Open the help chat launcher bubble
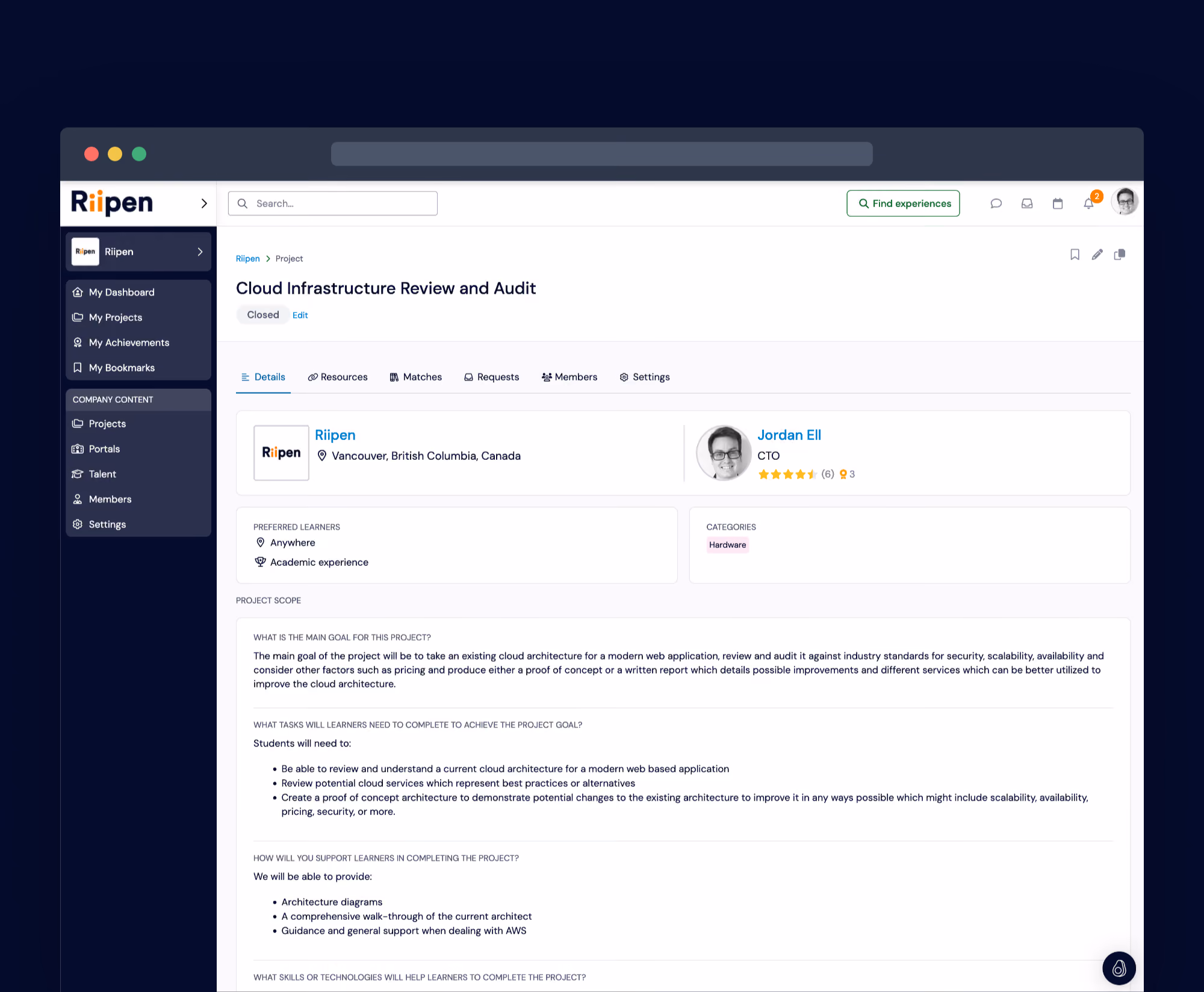 [1119, 968]
